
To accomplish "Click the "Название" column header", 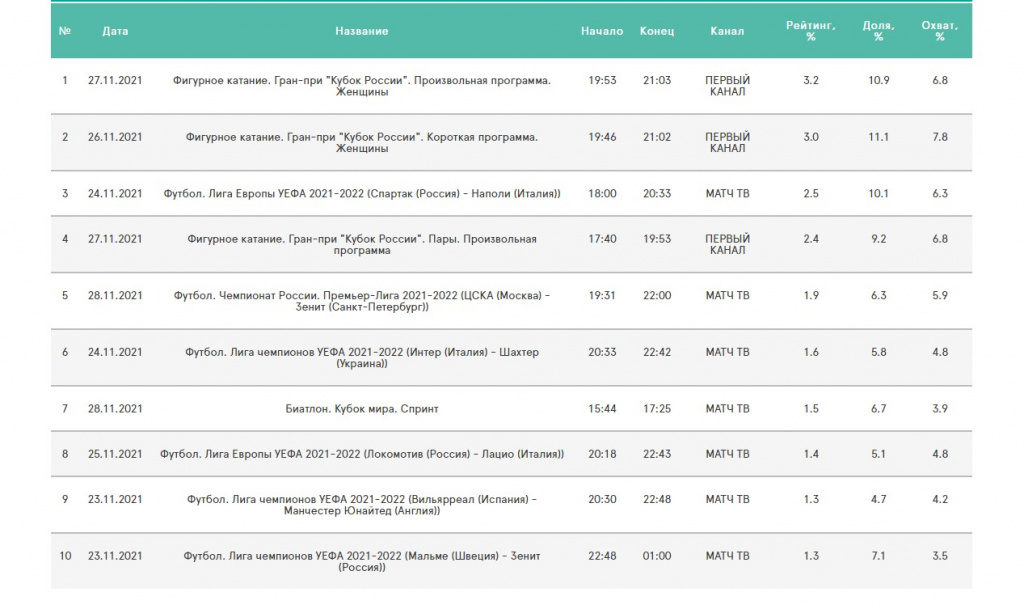I will point(362,31).
